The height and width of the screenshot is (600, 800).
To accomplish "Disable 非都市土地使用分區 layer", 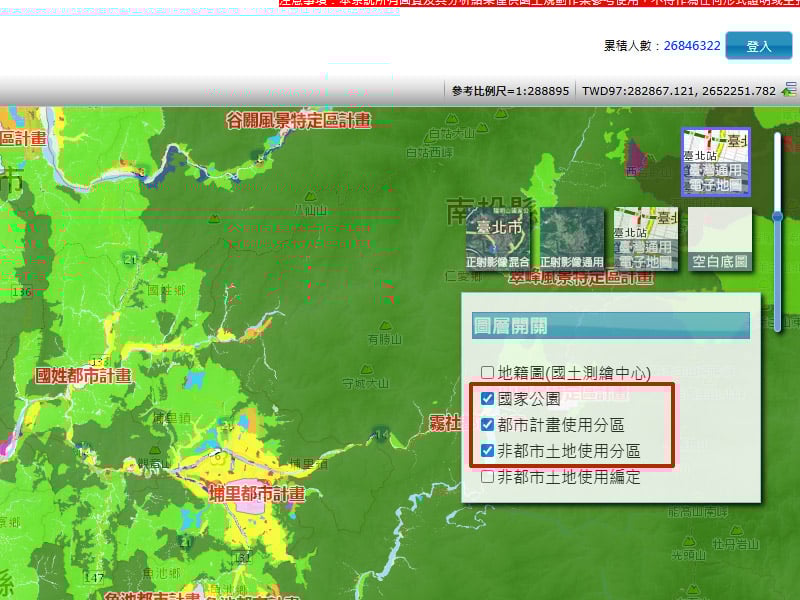I will point(487,451).
